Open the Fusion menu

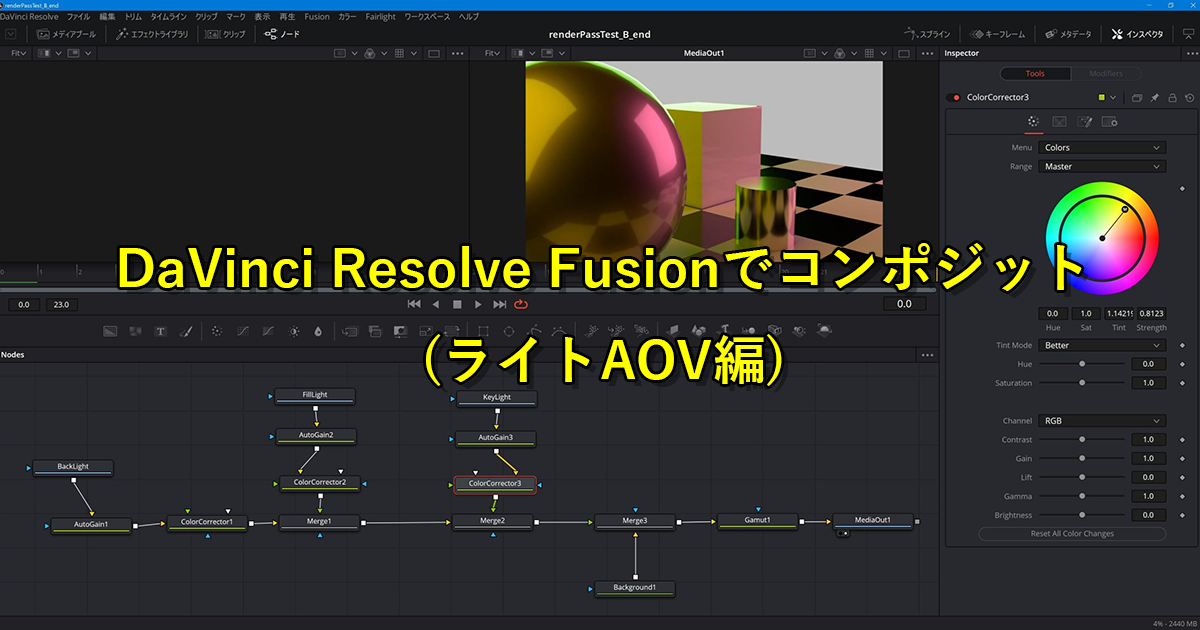point(317,17)
